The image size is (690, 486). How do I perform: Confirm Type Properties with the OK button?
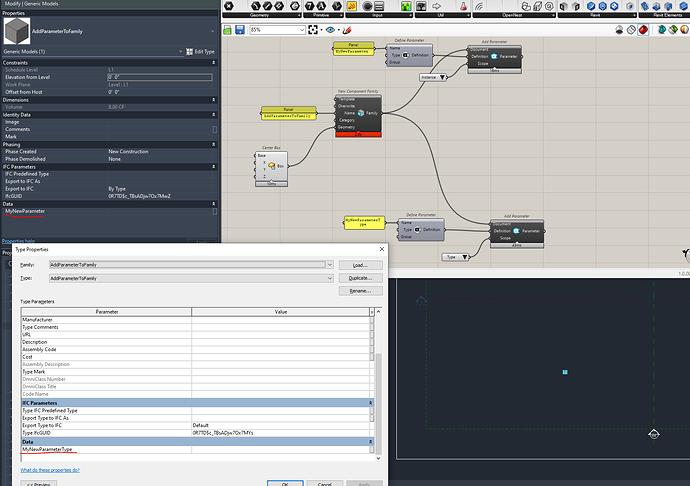pos(285,483)
